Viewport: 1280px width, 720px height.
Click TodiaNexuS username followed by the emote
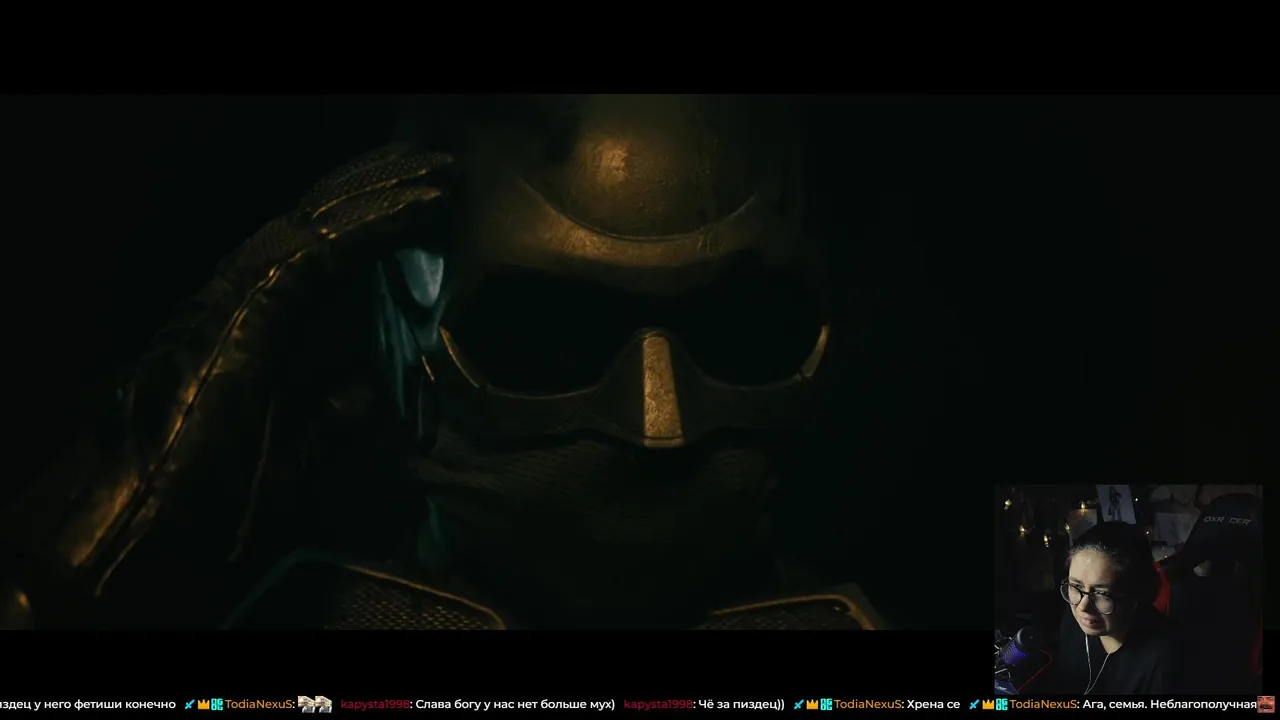pos(258,704)
